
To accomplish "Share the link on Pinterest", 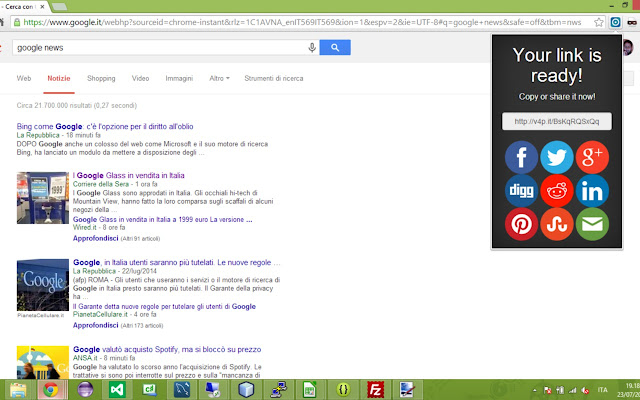I will [x=521, y=224].
